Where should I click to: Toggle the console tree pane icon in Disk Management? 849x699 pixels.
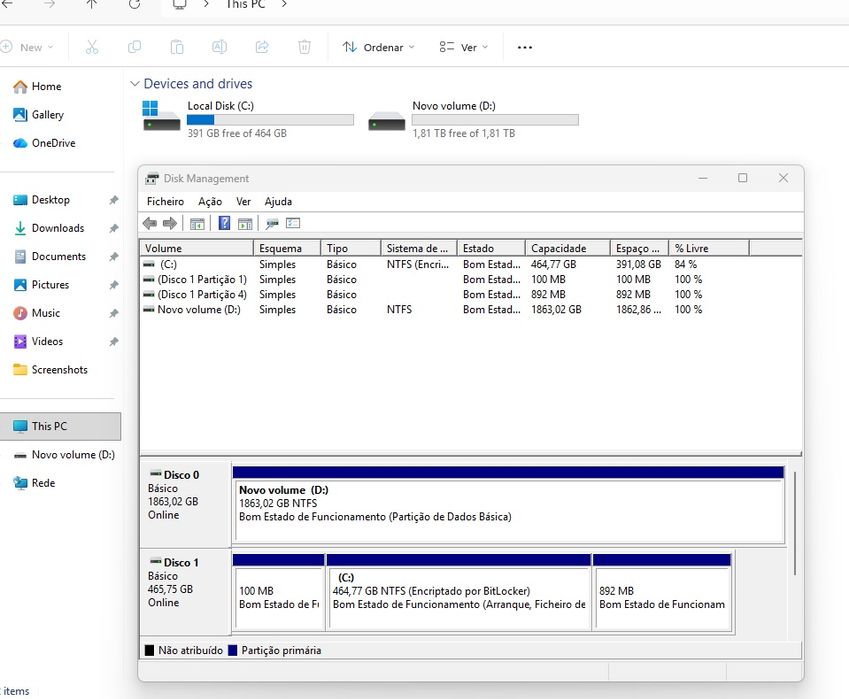click(x=197, y=223)
